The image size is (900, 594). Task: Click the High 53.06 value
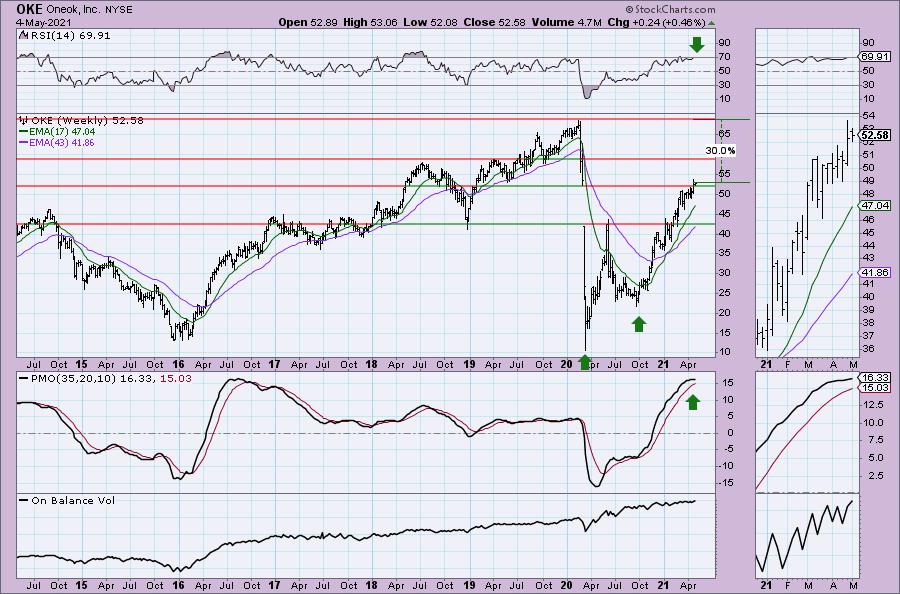pyautogui.click(x=370, y=22)
